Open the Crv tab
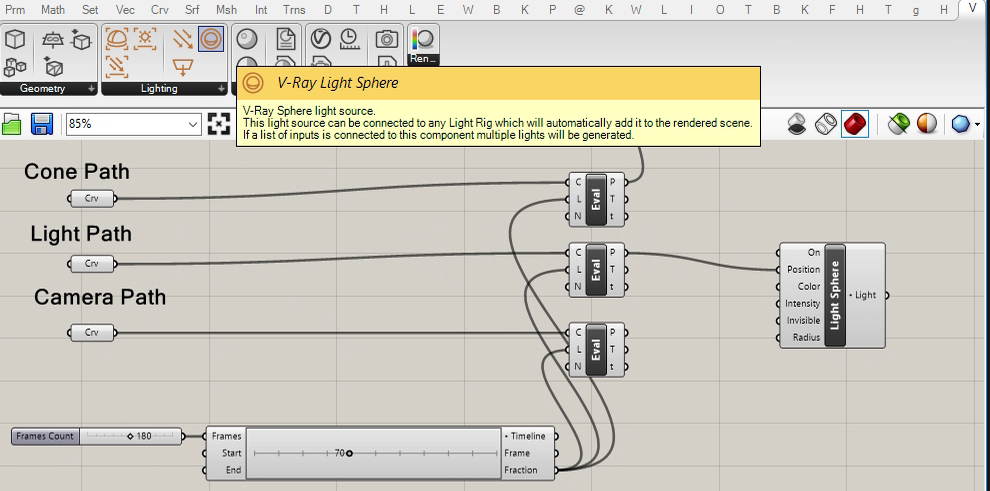 (160, 9)
